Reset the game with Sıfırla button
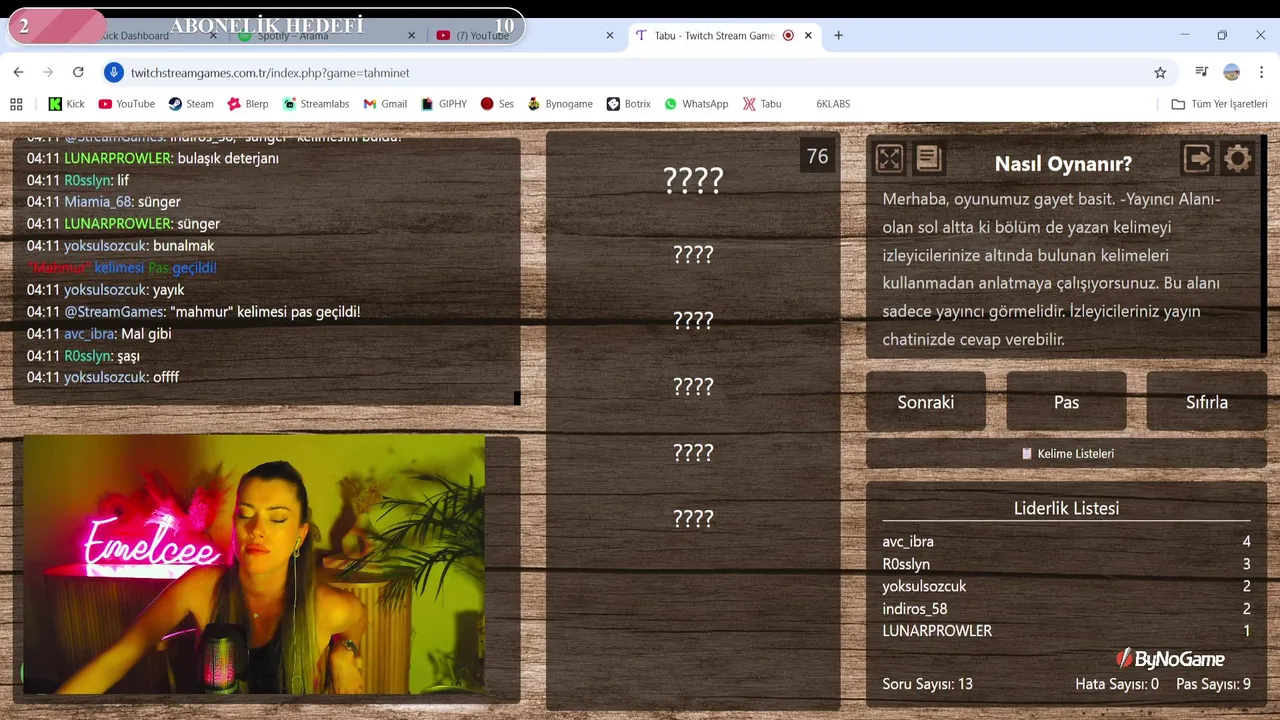Screen dimensions: 1280x720 click(x=1206, y=402)
